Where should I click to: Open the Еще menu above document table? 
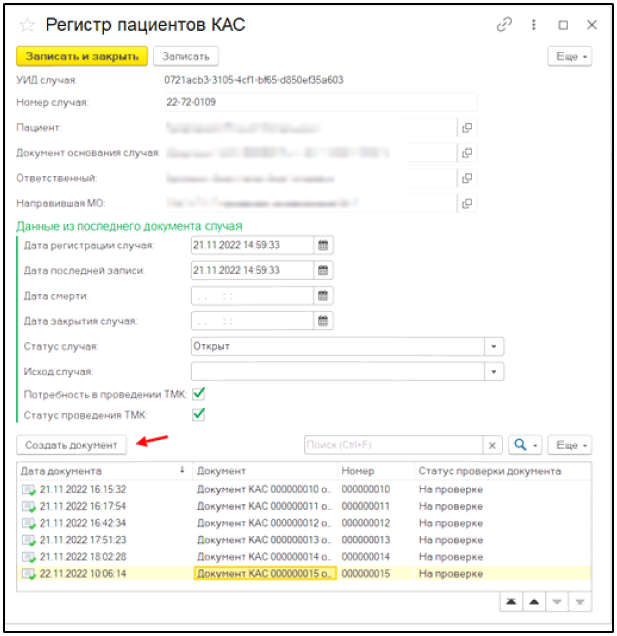pyautogui.click(x=570, y=445)
